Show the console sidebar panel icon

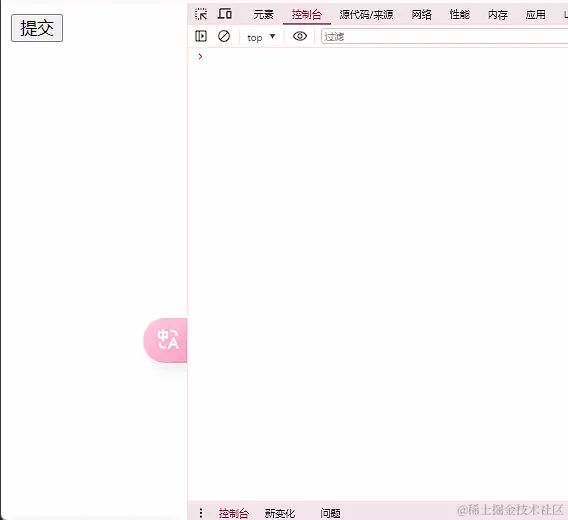click(x=201, y=36)
